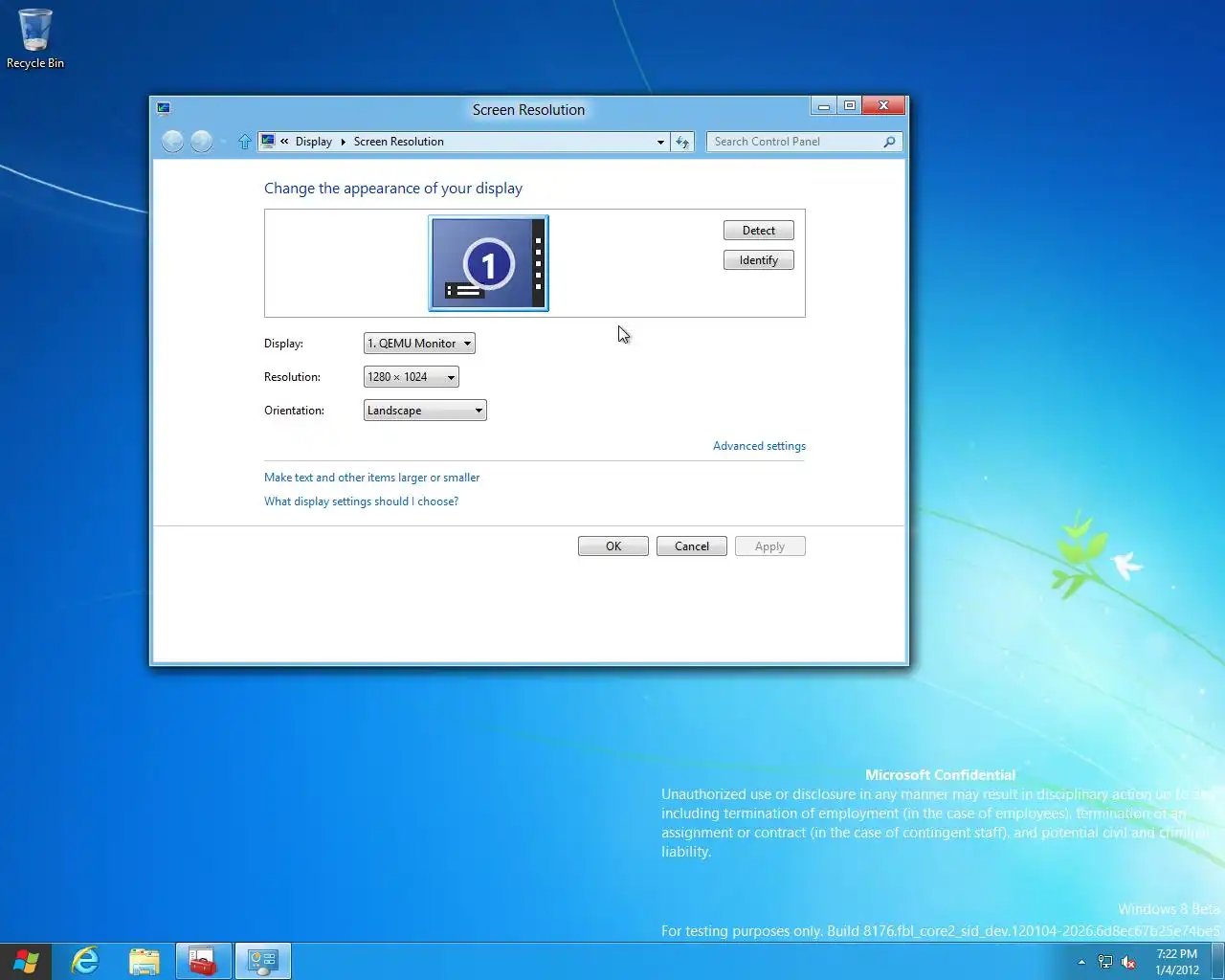Viewport: 1225px width, 980px height.
Task: Open Advanced settings link
Action: [x=759, y=446]
